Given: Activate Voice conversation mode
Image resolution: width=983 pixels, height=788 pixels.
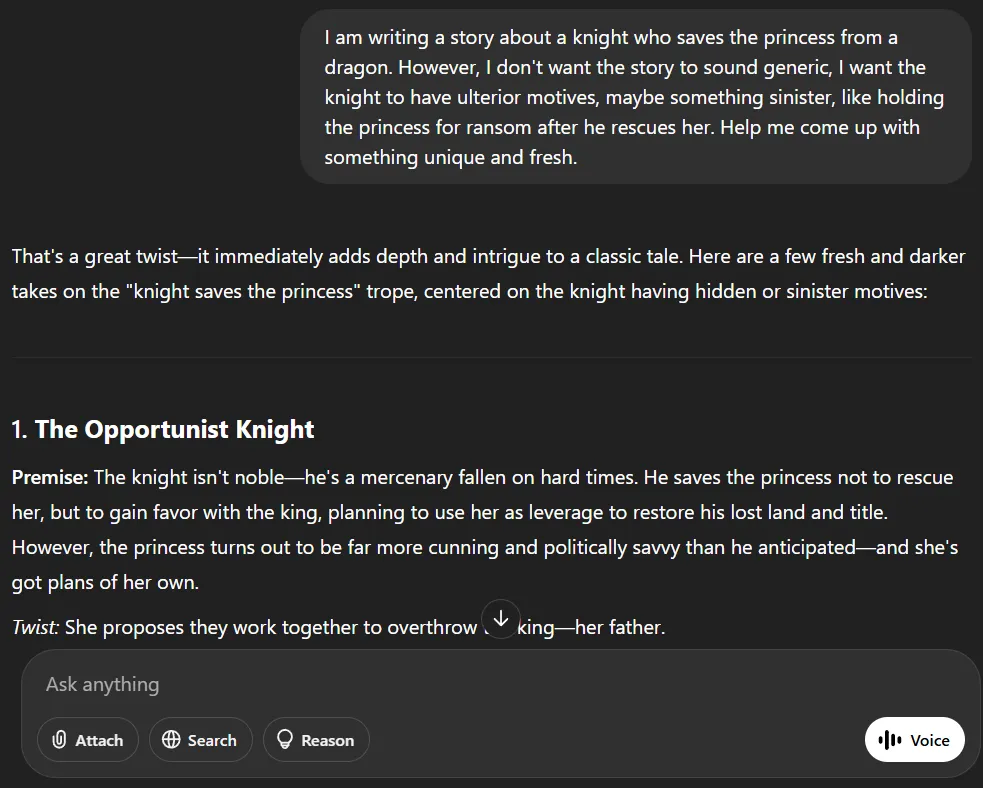Looking at the screenshot, I should pyautogui.click(x=914, y=740).
